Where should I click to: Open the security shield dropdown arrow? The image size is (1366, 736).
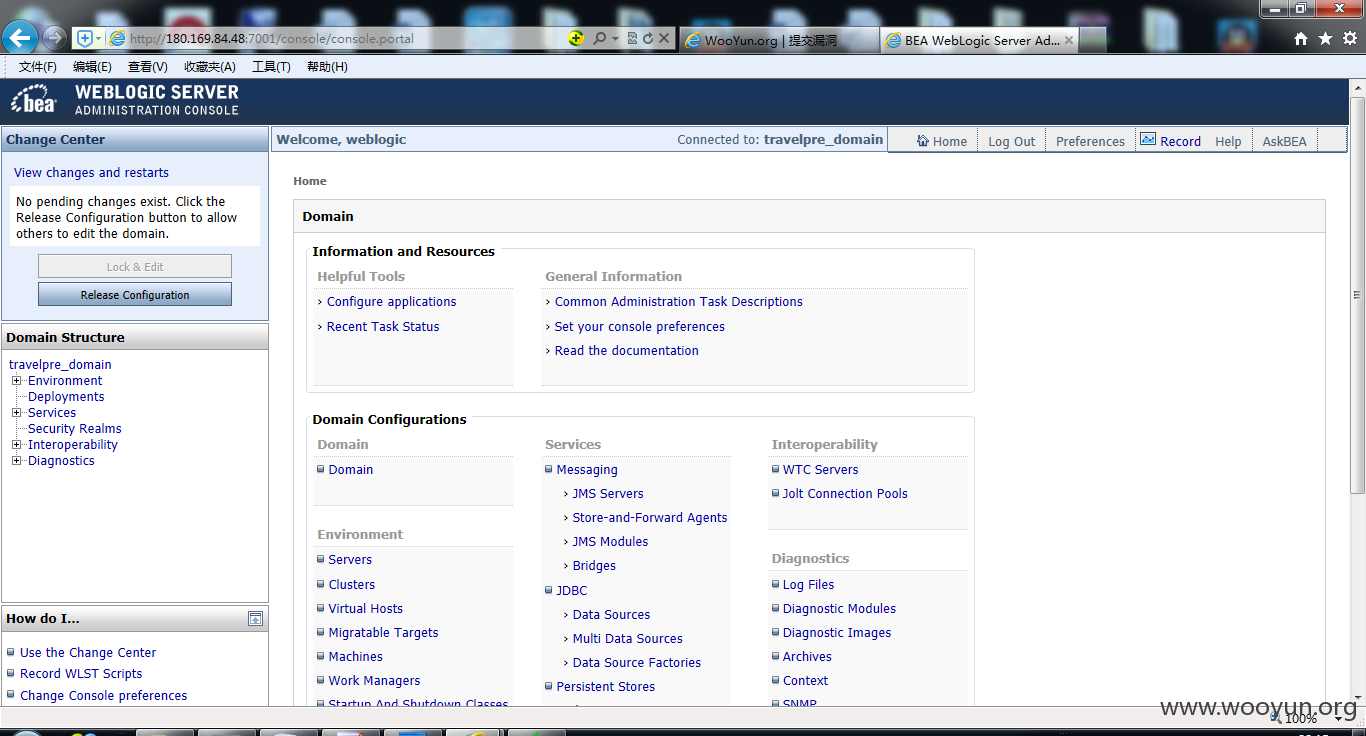pyautogui.click(x=98, y=38)
